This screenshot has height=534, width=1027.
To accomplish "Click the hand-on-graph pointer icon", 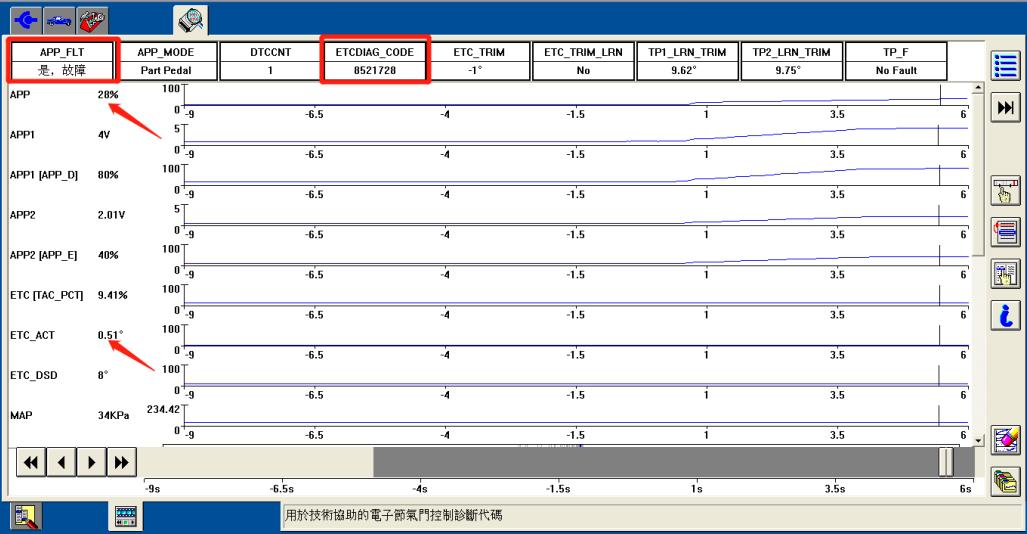I will tap(1005, 191).
